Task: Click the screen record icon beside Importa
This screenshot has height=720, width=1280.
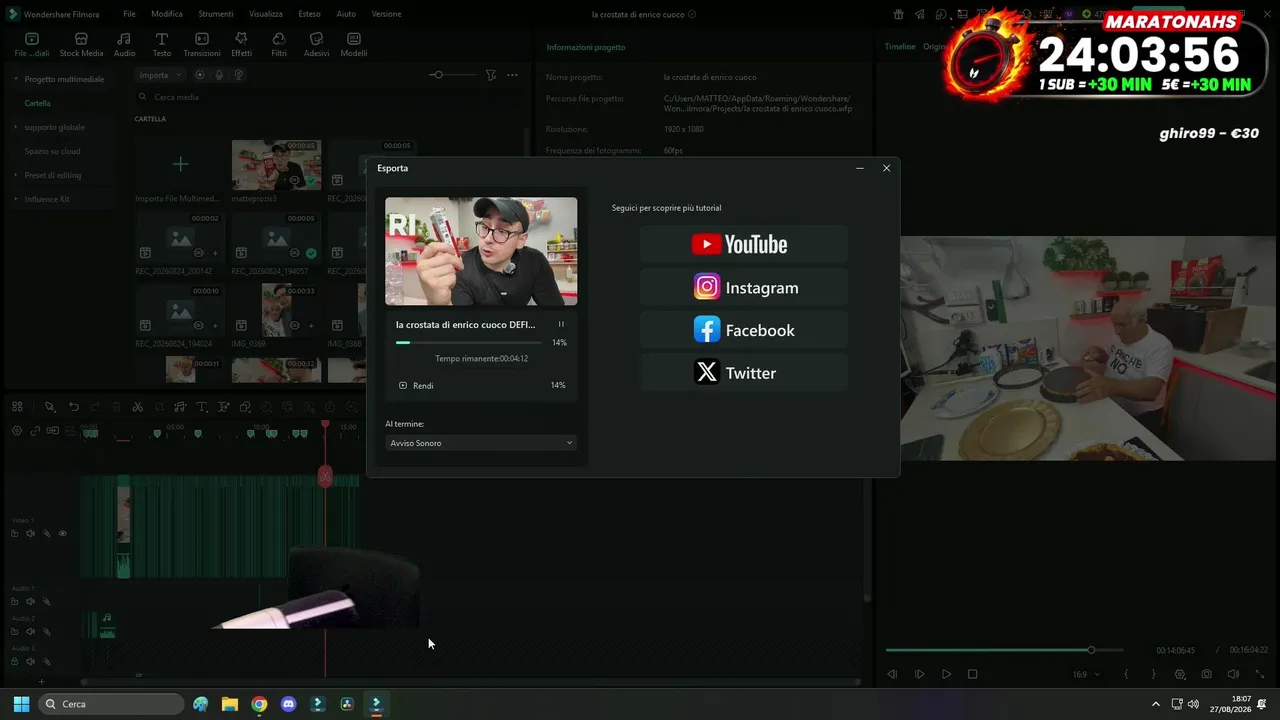Action: point(200,75)
